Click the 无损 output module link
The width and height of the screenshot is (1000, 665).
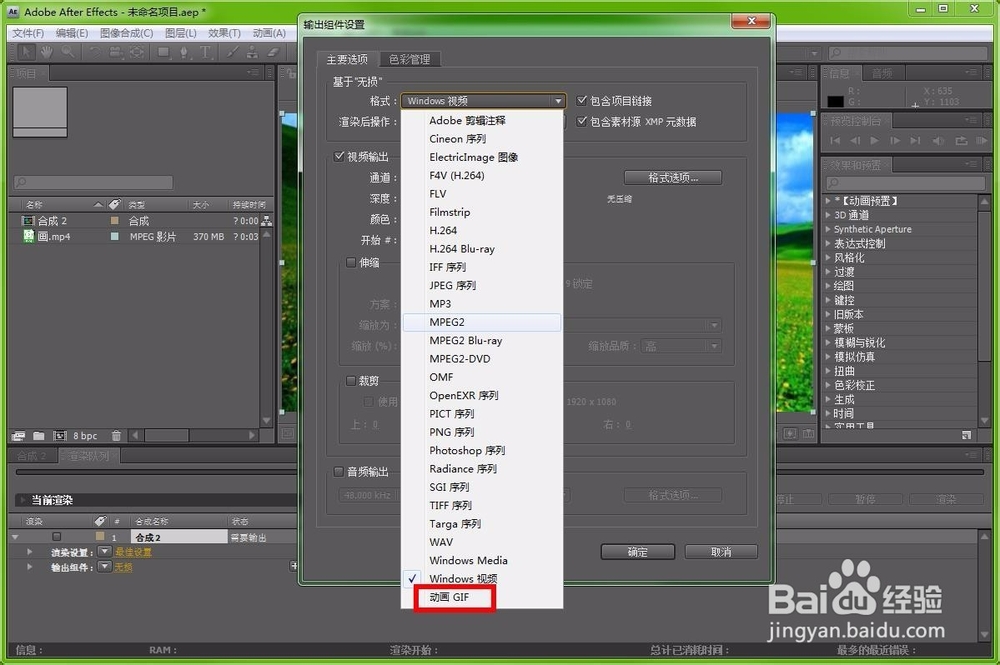click(124, 567)
